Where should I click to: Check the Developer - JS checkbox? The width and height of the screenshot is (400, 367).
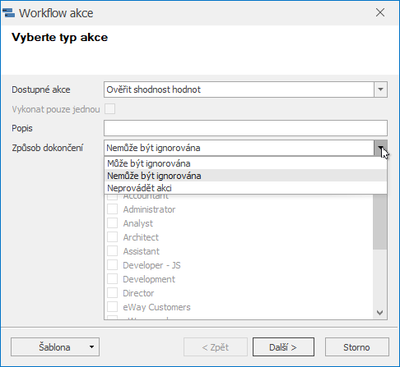(x=112, y=265)
